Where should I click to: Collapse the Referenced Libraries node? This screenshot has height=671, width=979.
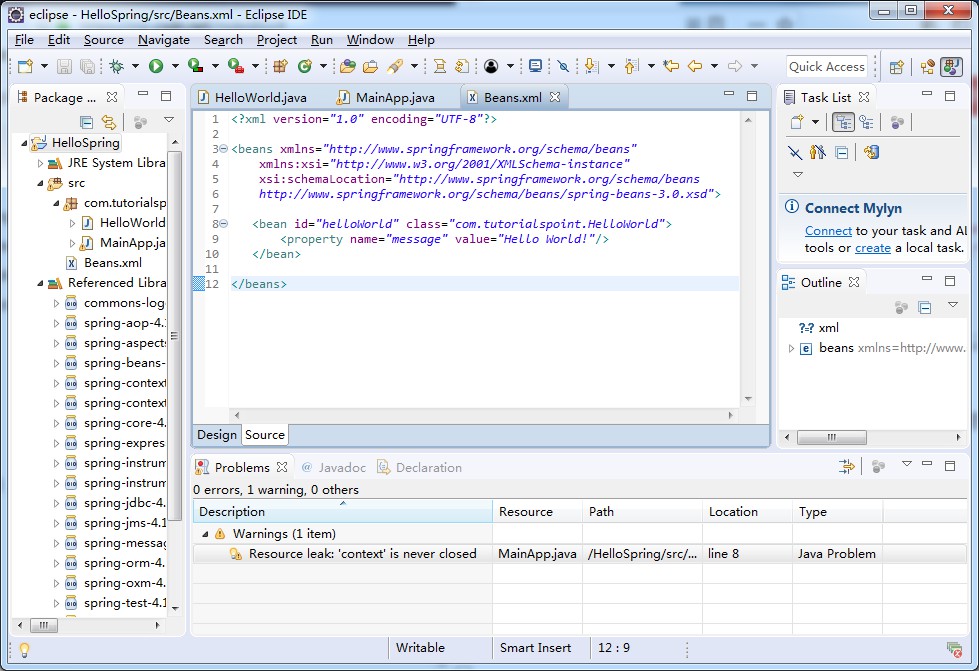tap(40, 283)
